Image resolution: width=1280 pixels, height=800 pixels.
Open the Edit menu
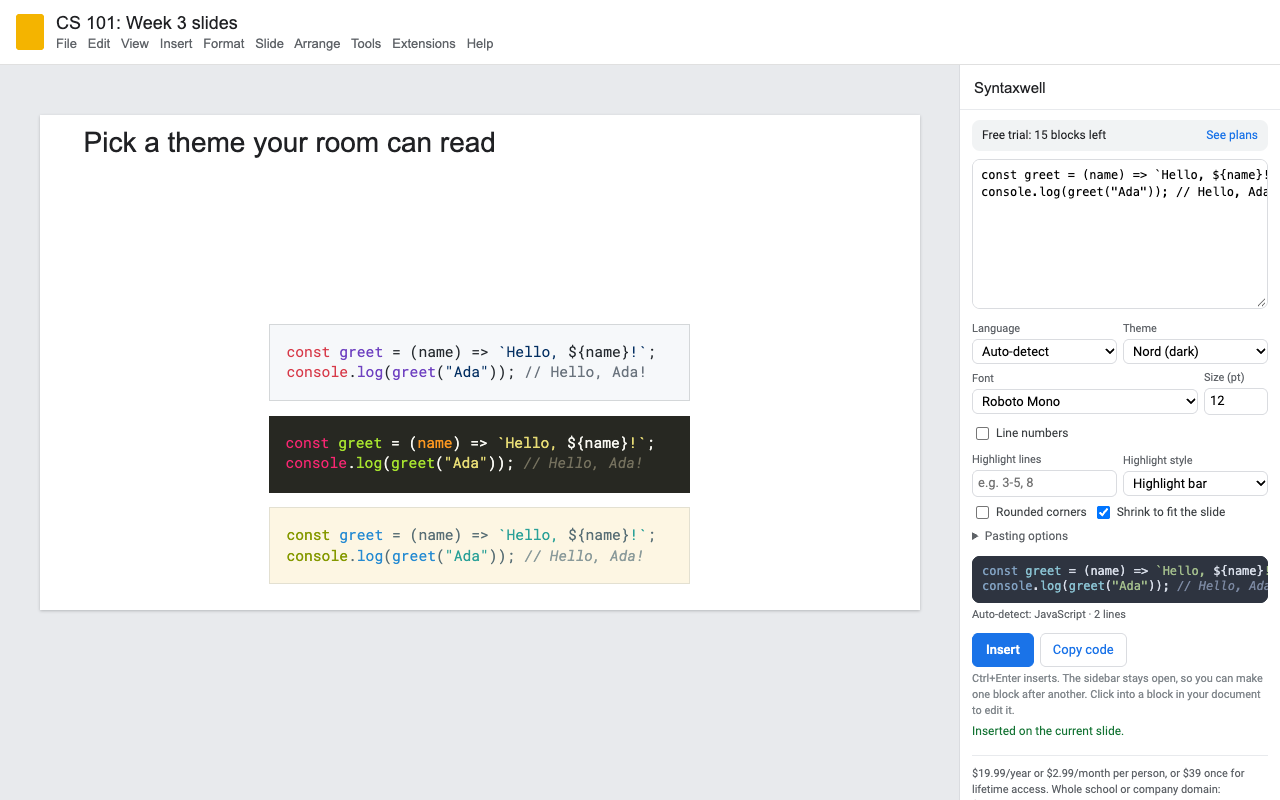click(x=99, y=44)
